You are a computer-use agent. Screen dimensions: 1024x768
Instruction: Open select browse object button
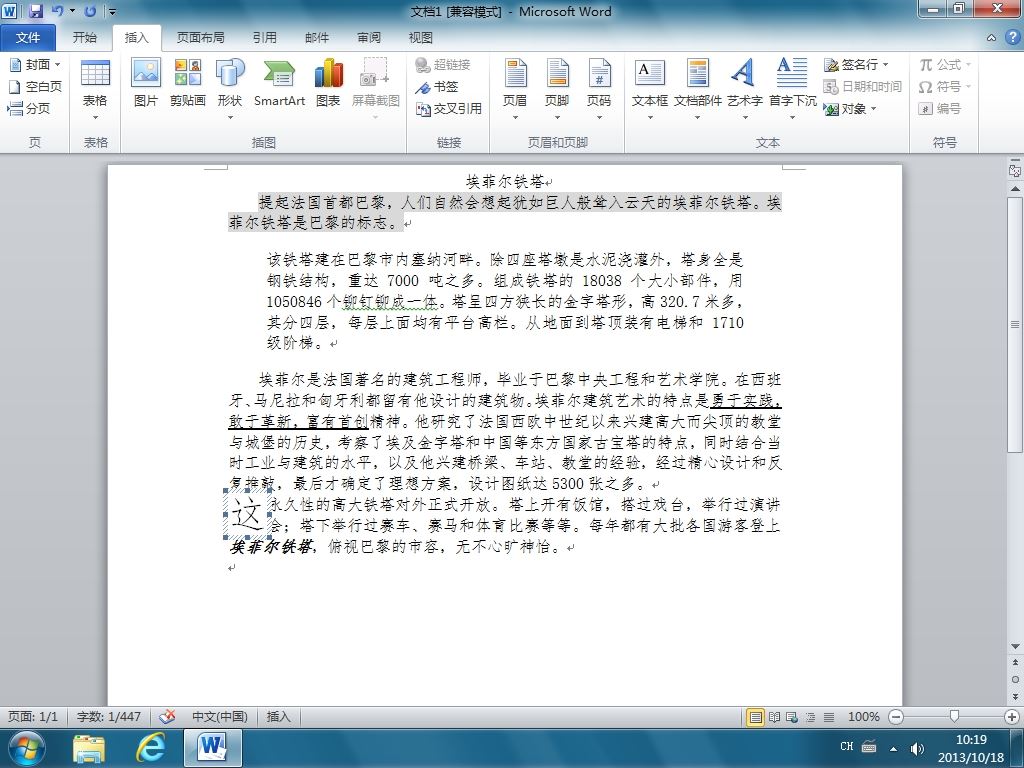coord(1015,679)
